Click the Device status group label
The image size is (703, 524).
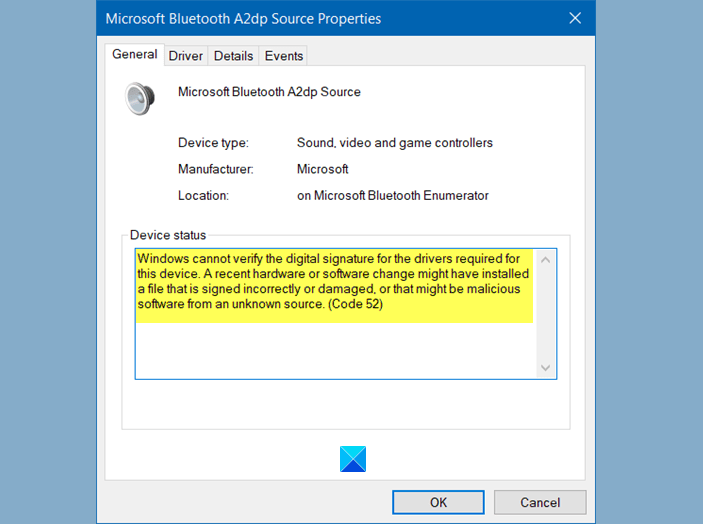coord(168,235)
